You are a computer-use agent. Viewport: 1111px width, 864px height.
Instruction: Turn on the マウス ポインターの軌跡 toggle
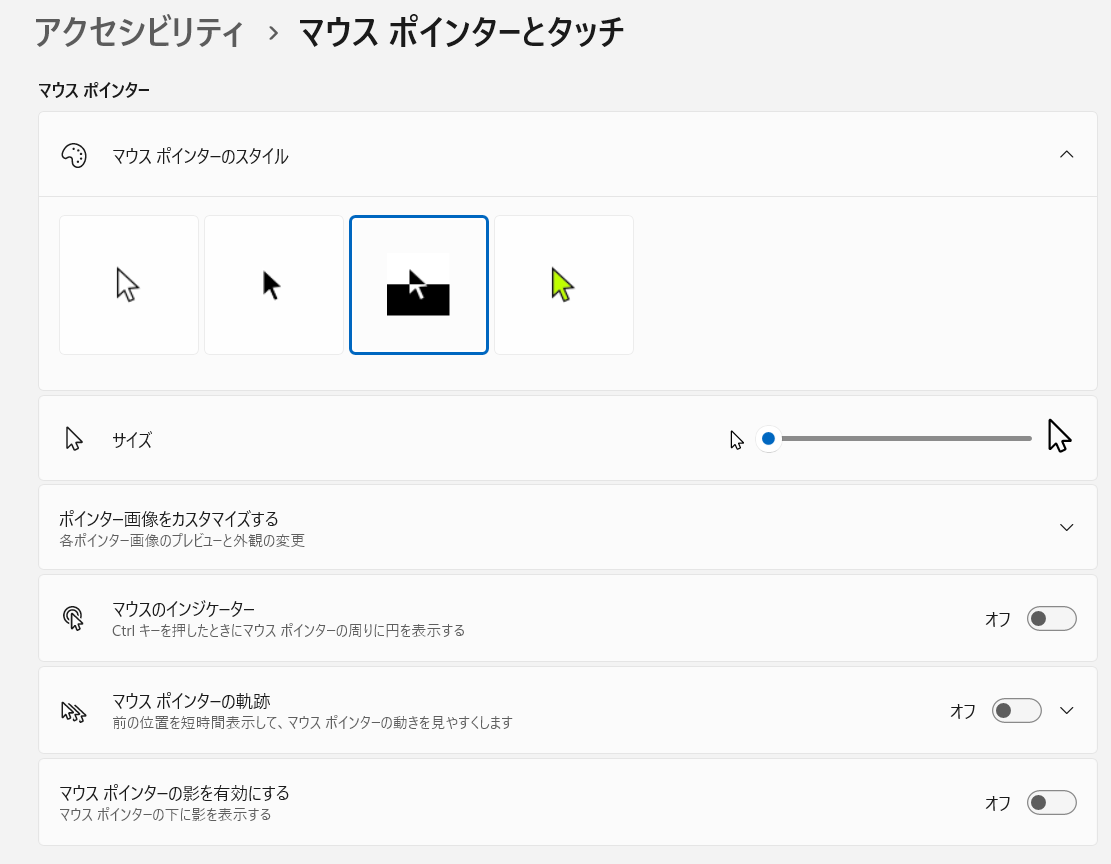(1016, 711)
